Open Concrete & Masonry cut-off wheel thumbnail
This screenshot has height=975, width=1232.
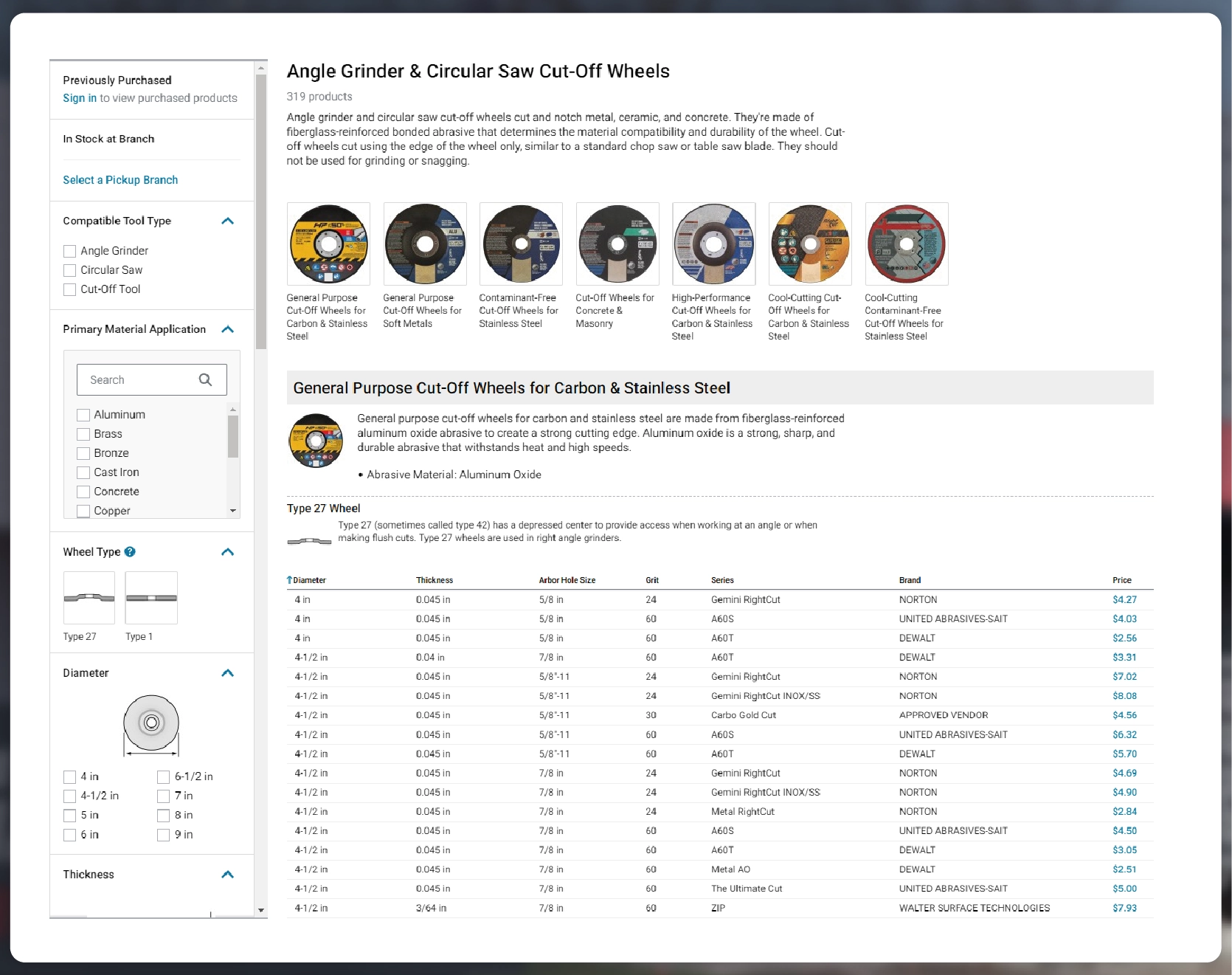(x=617, y=244)
